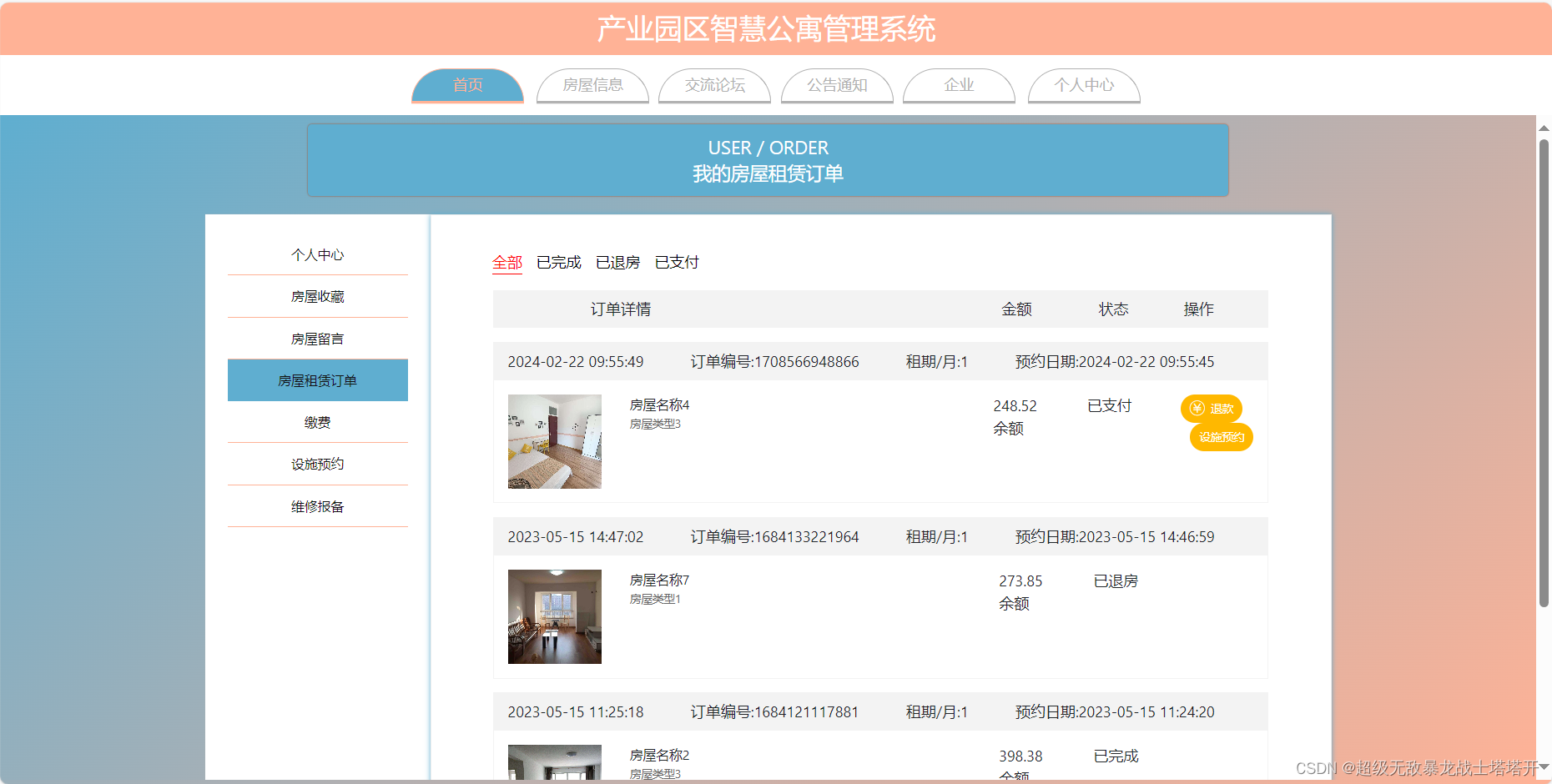Click the 房屋名称2 room thumbnail

555,762
